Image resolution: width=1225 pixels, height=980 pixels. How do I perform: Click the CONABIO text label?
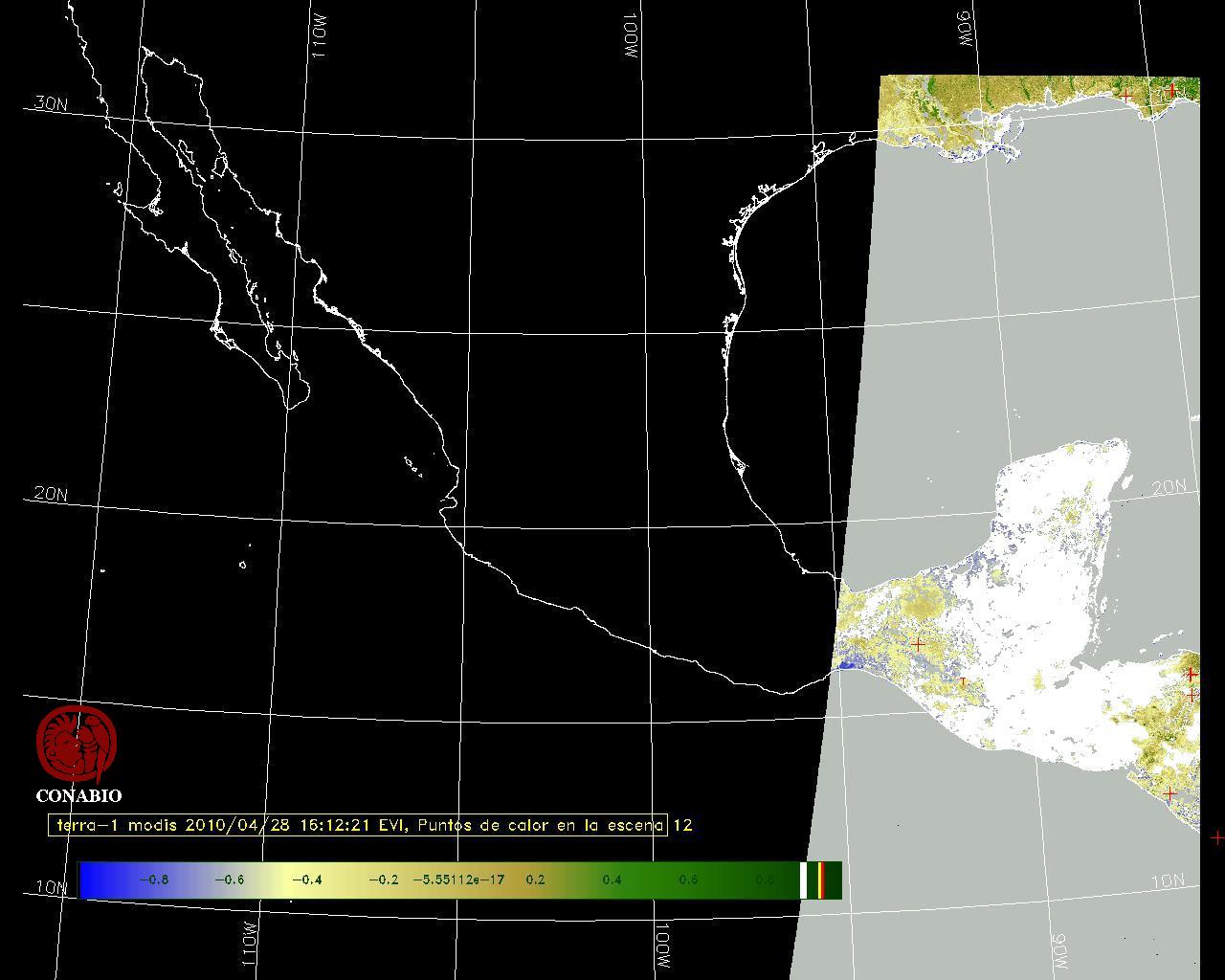(78, 795)
